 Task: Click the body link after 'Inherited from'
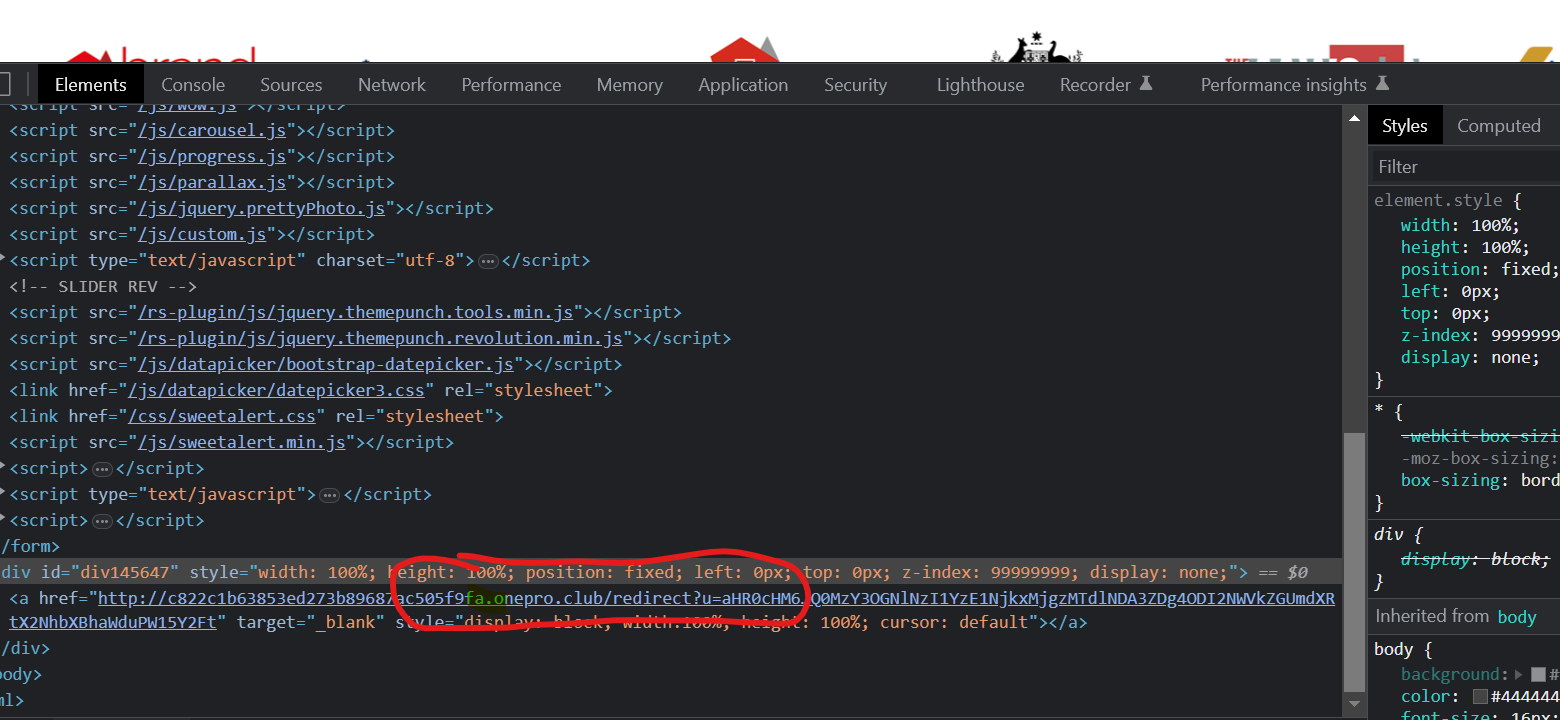[x=1516, y=617]
